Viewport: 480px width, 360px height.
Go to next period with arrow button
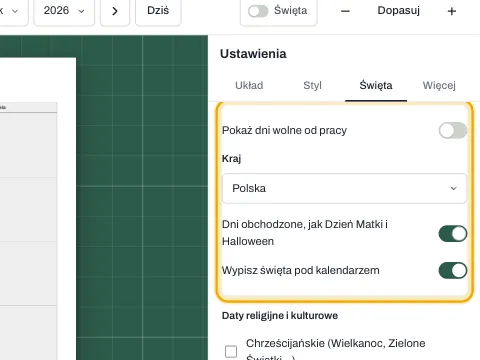click(x=115, y=11)
